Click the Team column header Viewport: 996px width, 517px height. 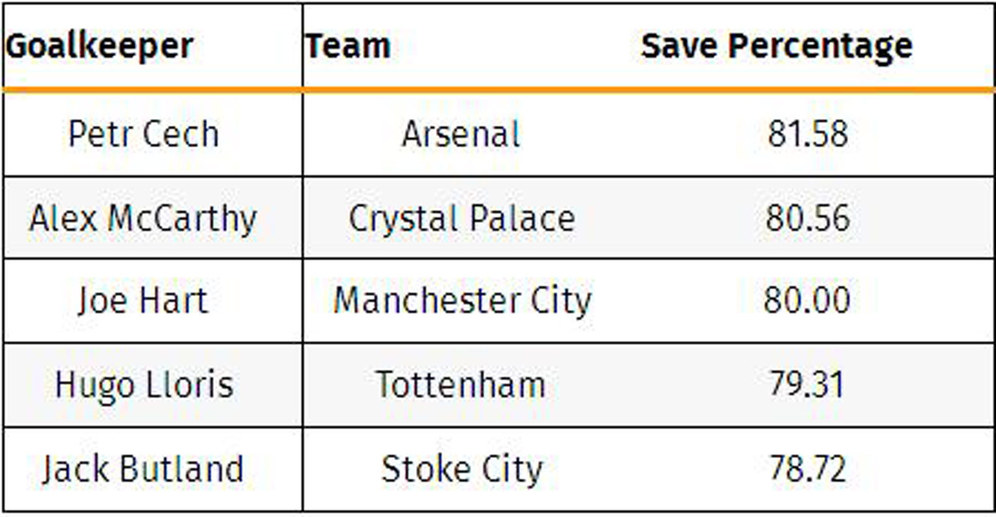[348, 46]
